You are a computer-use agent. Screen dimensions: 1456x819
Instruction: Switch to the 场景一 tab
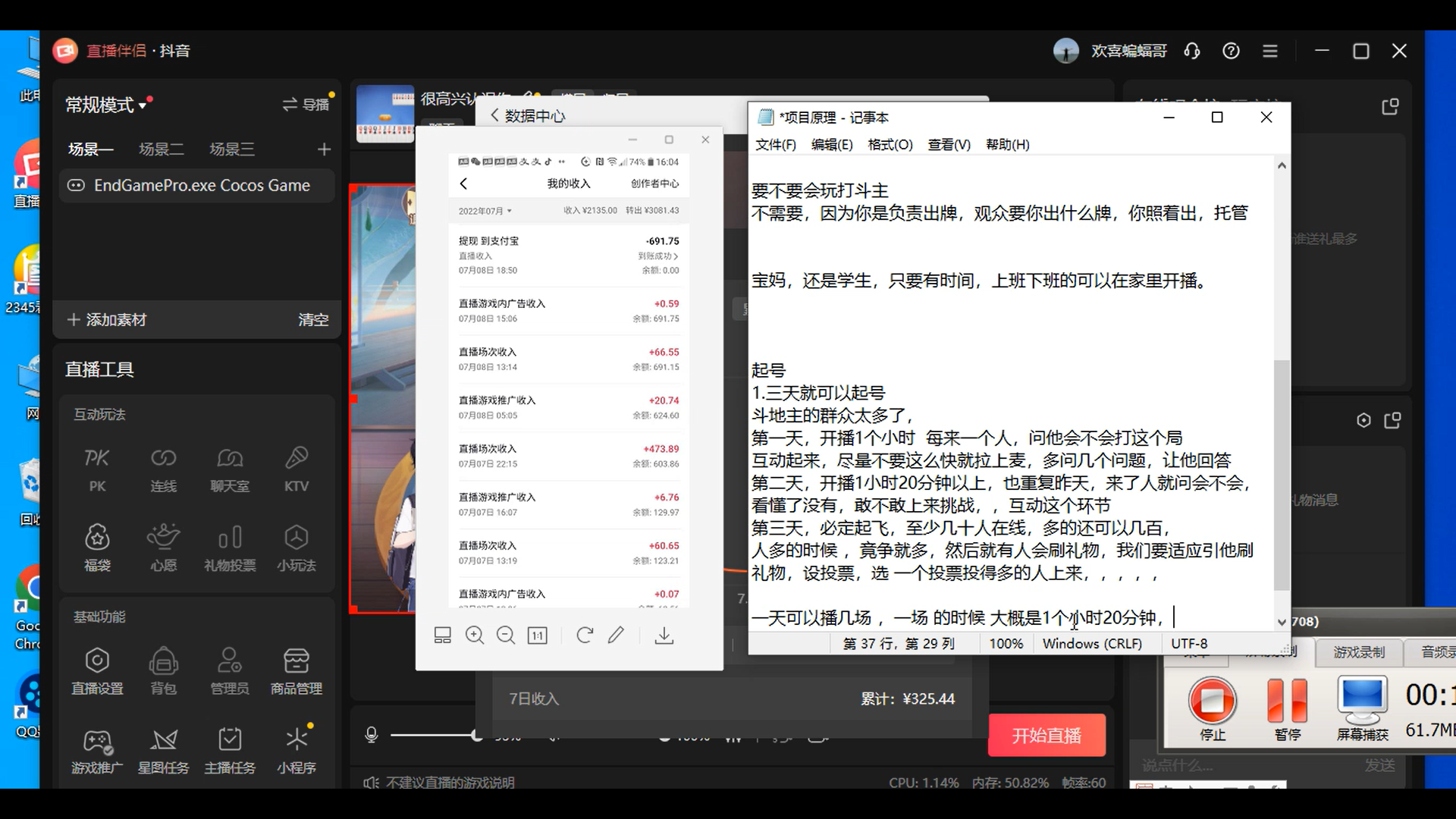[x=90, y=149]
